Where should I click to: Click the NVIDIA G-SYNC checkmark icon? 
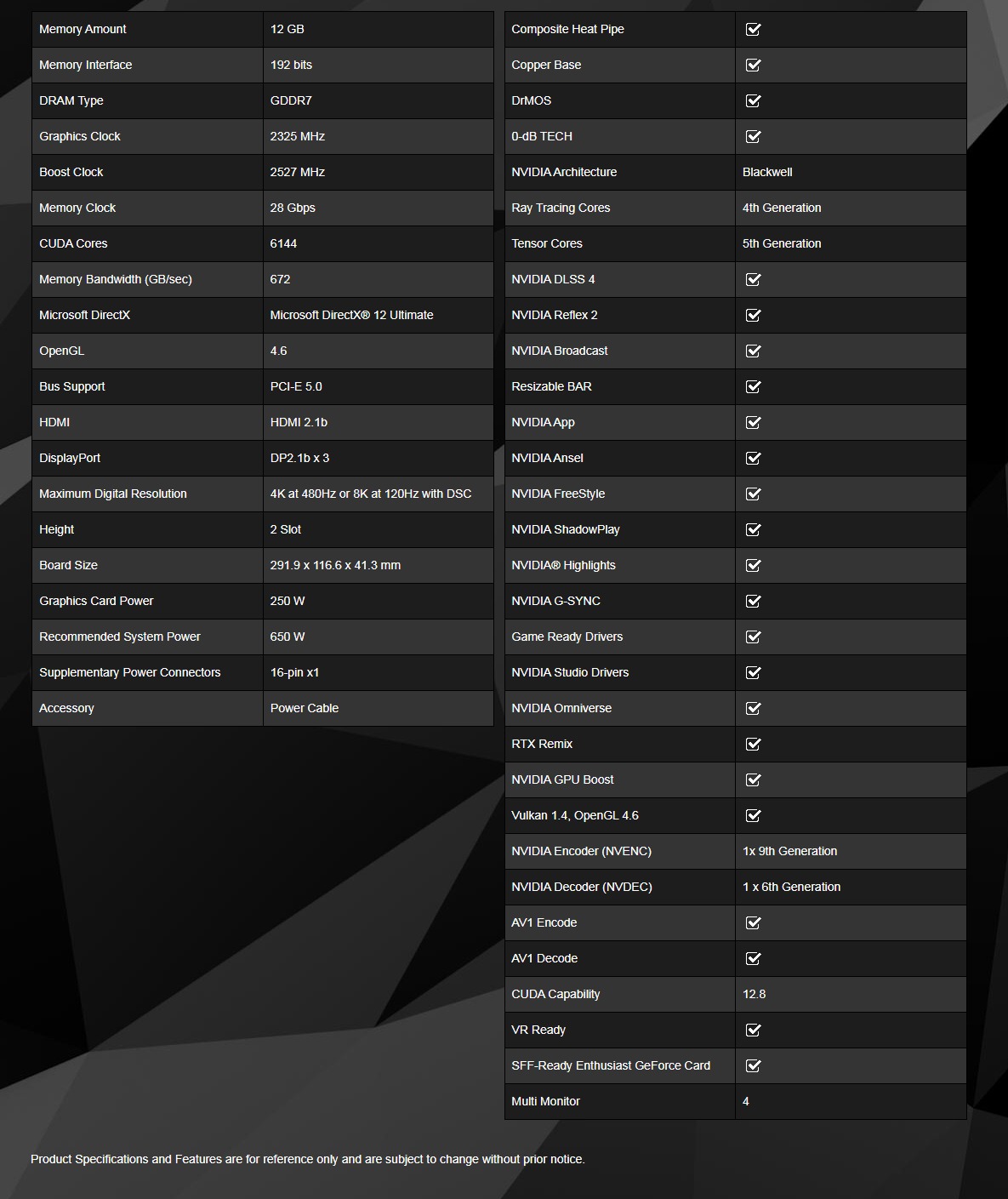[x=753, y=601]
